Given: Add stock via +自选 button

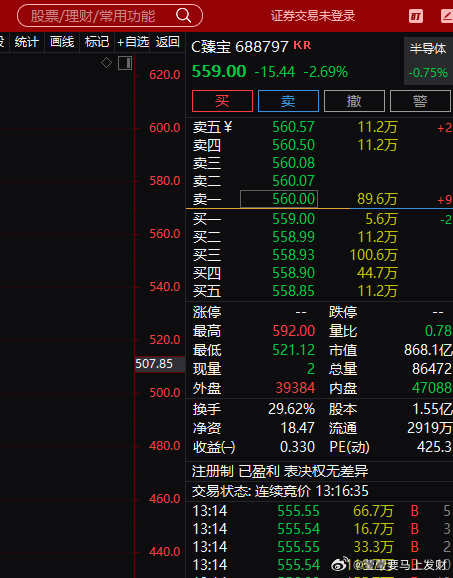Looking at the screenshot, I should (x=133, y=42).
